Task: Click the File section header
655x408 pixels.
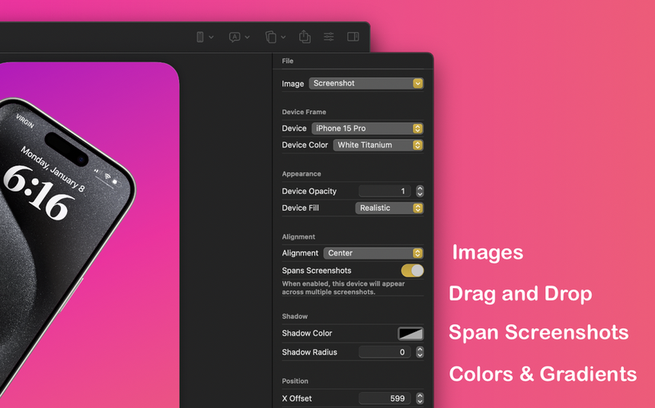Action: pos(287,61)
